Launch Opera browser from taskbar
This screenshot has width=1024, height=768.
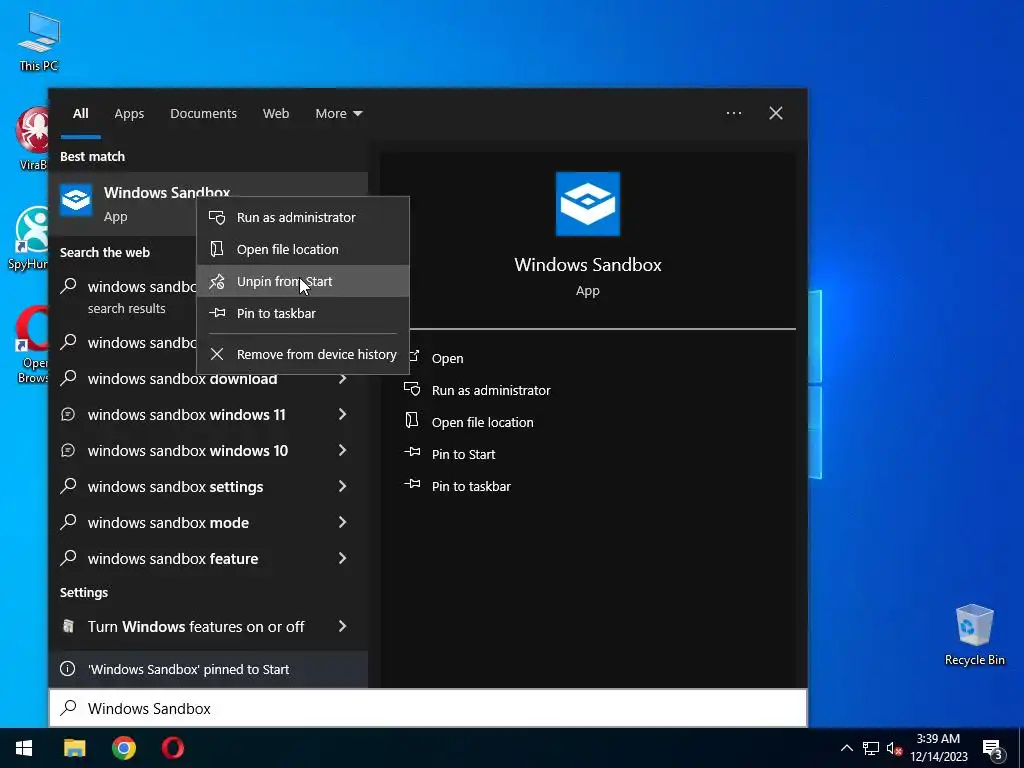(172, 748)
